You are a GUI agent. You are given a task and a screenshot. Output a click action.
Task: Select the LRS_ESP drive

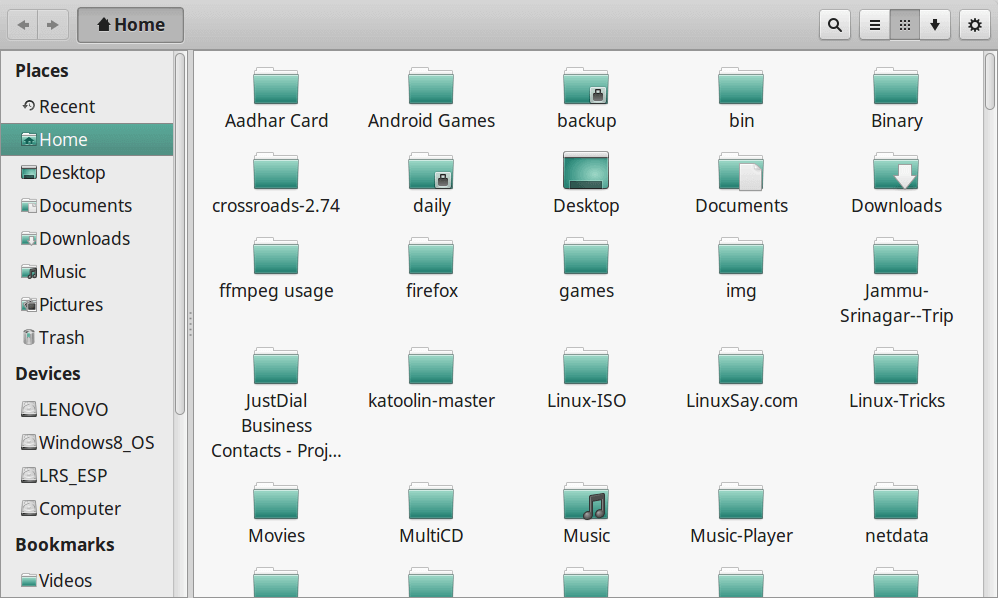(x=87, y=476)
